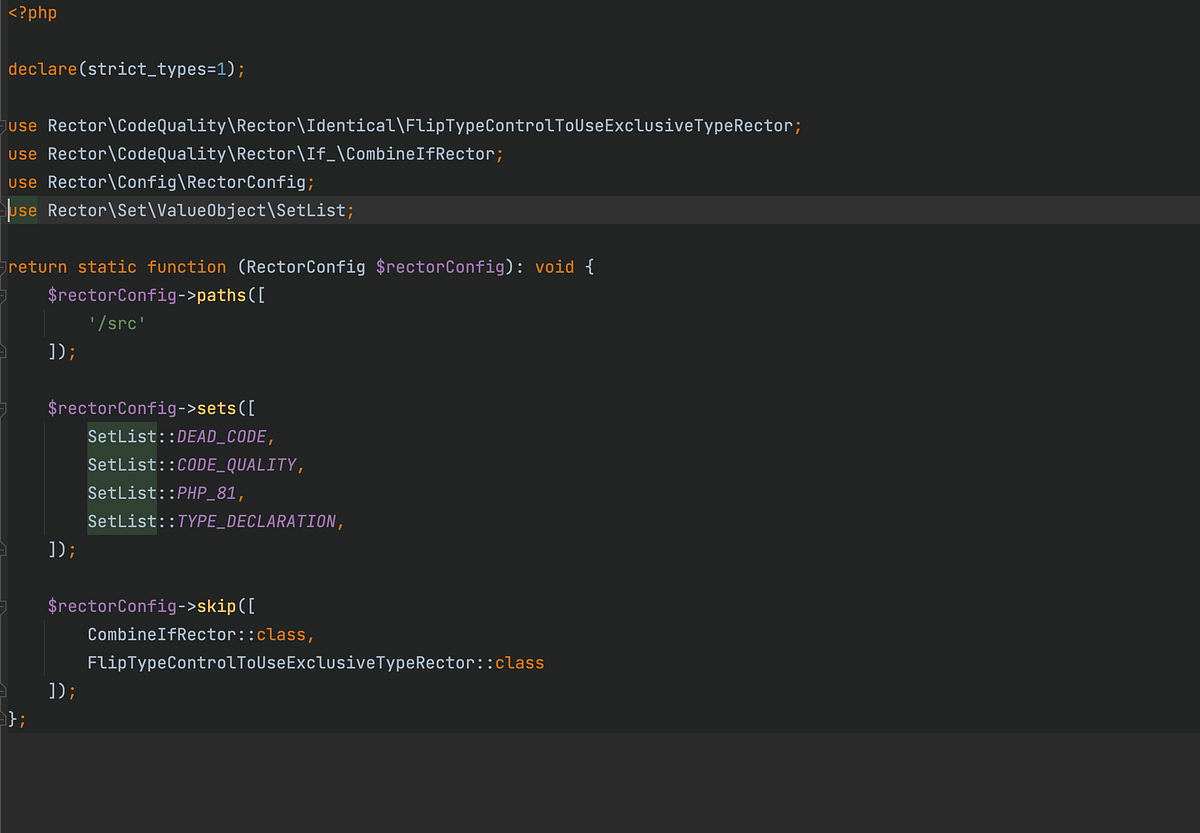Click the paths method call
This screenshot has width=1200, height=833.
tap(221, 295)
